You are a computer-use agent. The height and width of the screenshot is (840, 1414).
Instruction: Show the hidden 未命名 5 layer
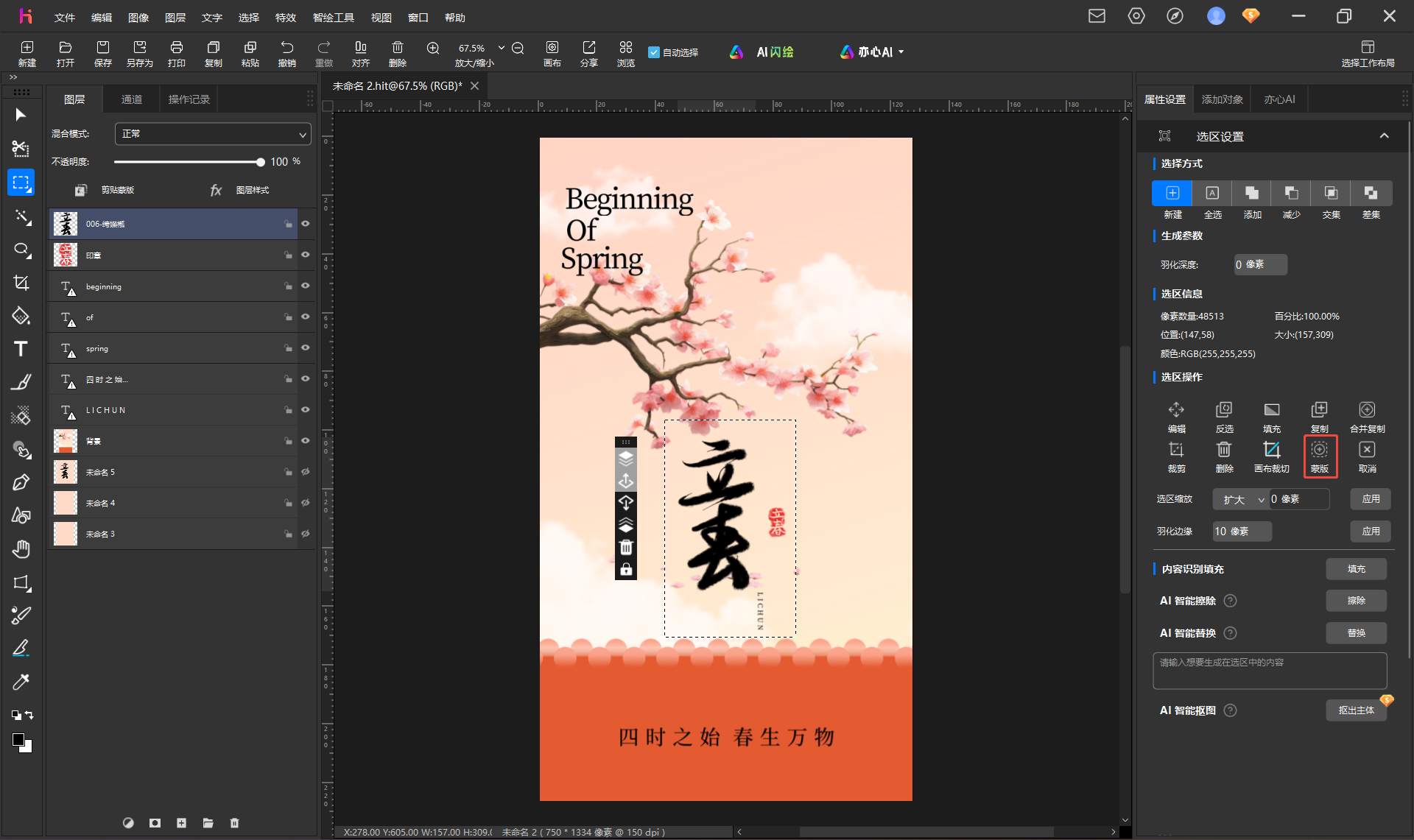tap(305, 472)
